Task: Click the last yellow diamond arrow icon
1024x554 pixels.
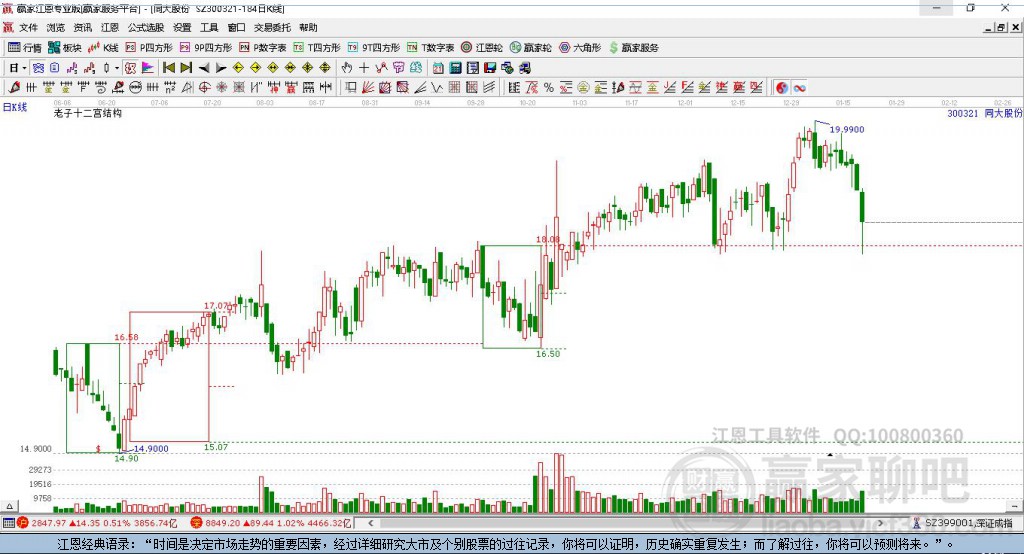Action: (325, 68)
